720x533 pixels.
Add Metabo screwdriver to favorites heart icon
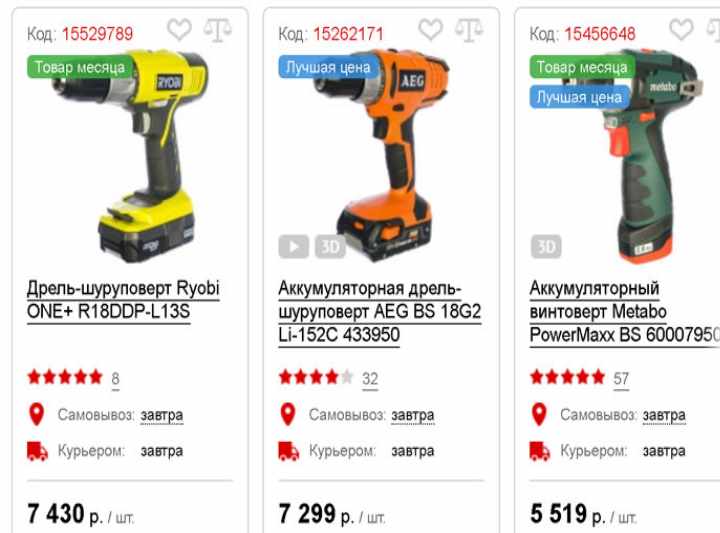coord(681,30)
